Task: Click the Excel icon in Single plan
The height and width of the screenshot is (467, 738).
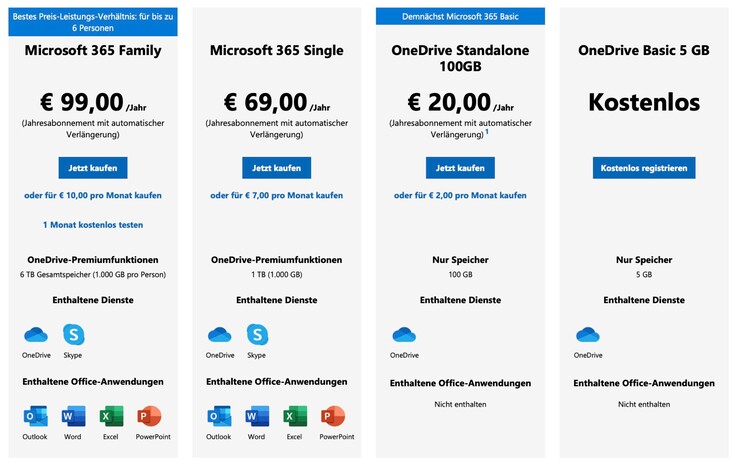Action: coord(294,416)
